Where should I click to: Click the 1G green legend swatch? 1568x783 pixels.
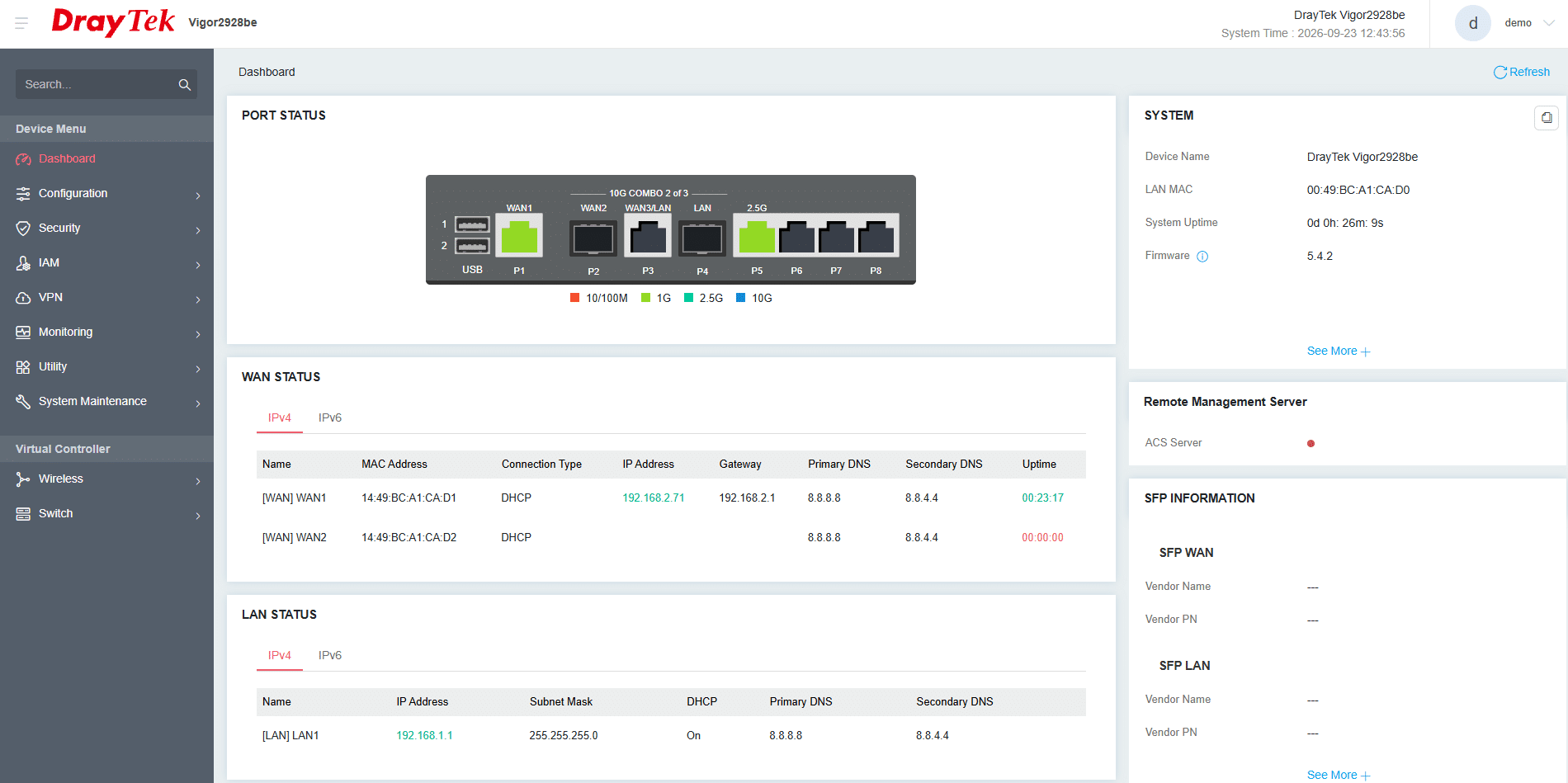(645, 298)
